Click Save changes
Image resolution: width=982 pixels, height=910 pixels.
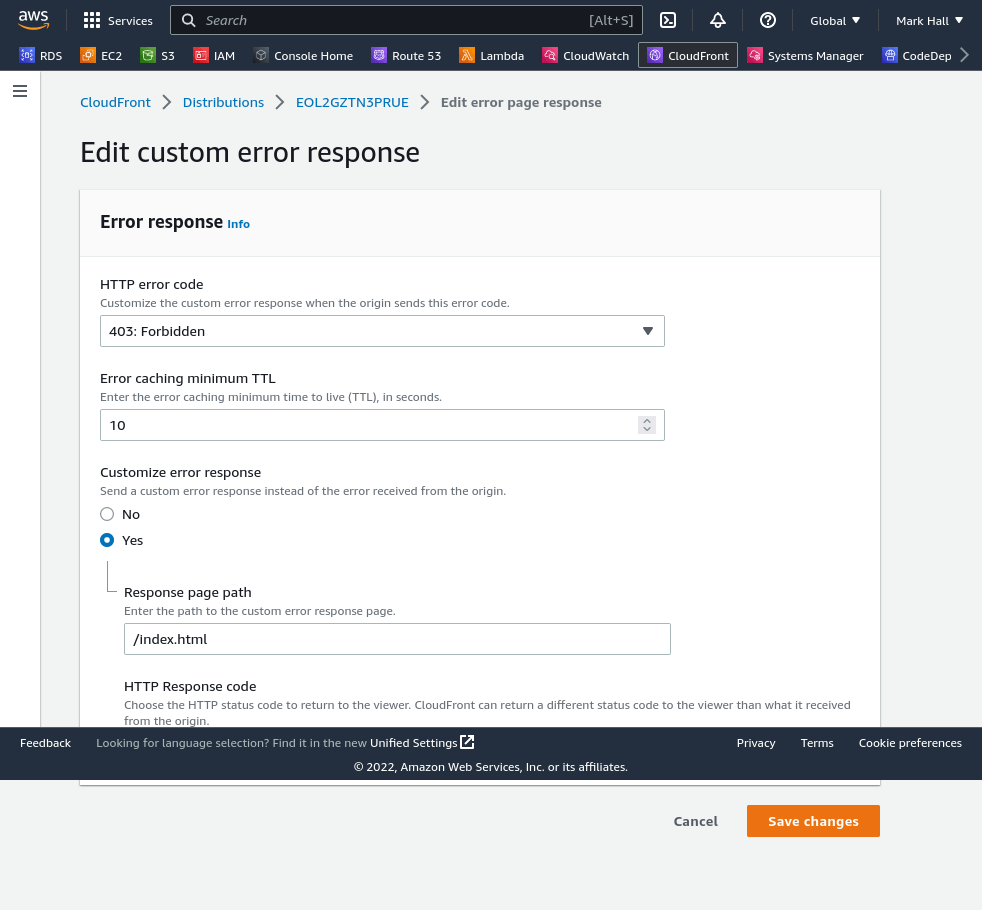[x=813, y=821]
